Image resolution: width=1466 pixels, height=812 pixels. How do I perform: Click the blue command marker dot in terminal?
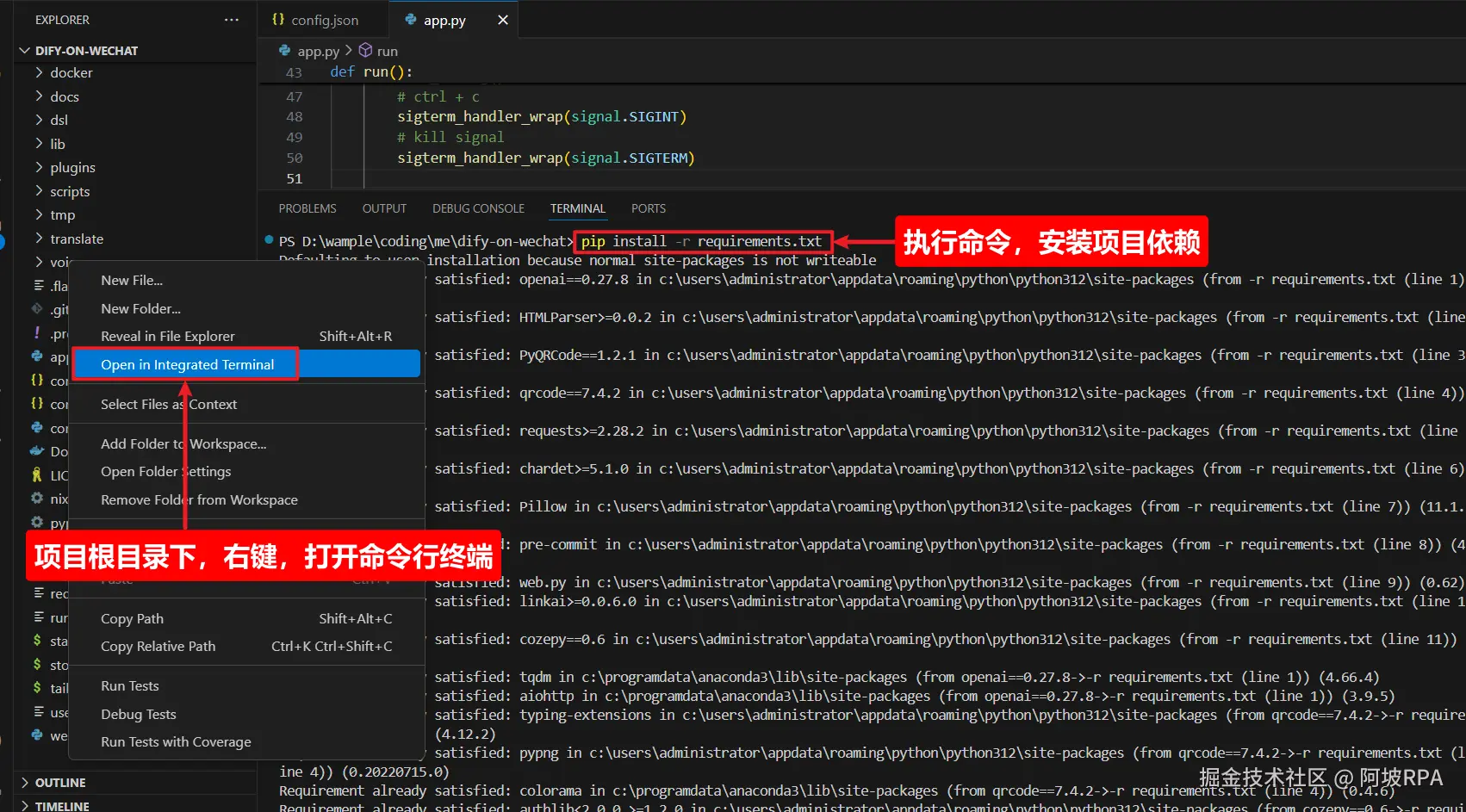(x=269, y=240)
